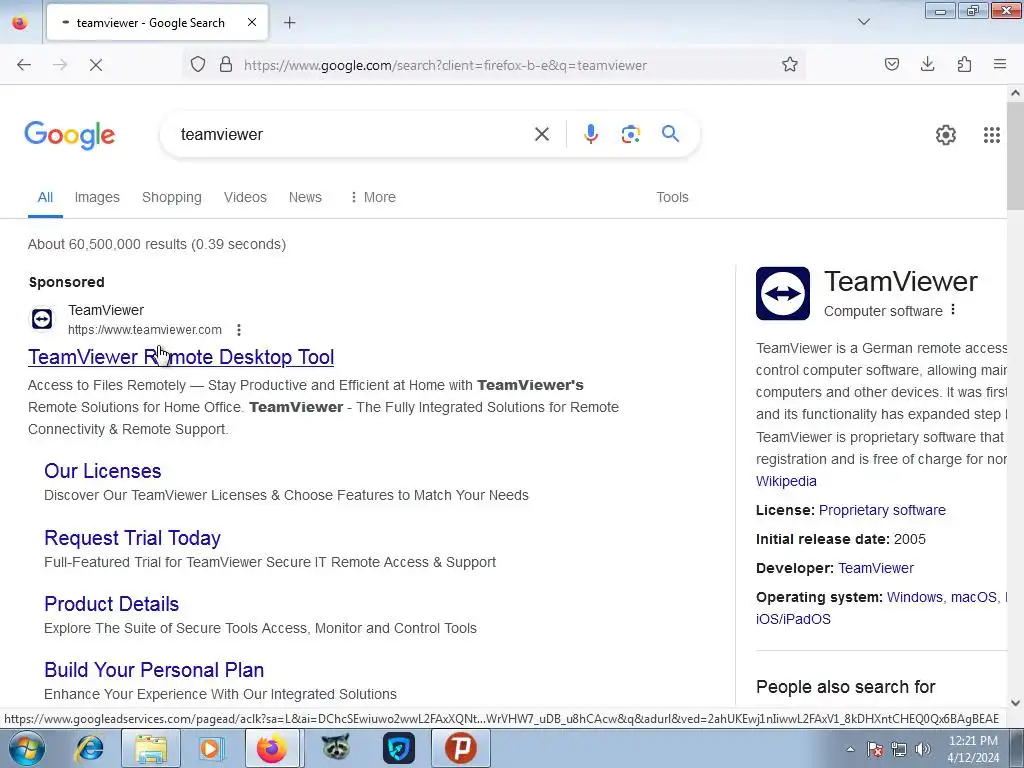Viewport: 1024px width, 768px height.
Task: Close the teamviewer Google Search tab
Action: 252,22
